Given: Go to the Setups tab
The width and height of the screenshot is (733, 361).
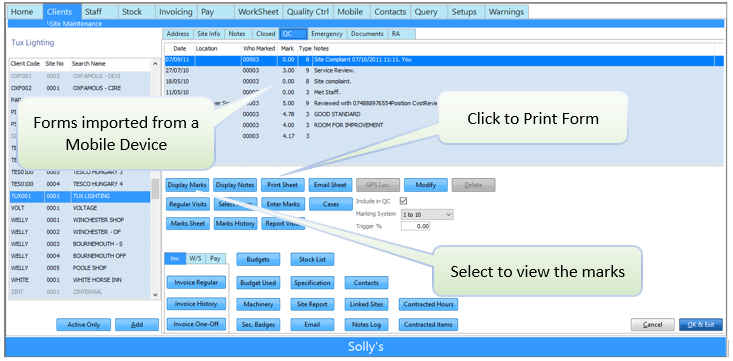Looking at the screenshot, I should (466, 12).
